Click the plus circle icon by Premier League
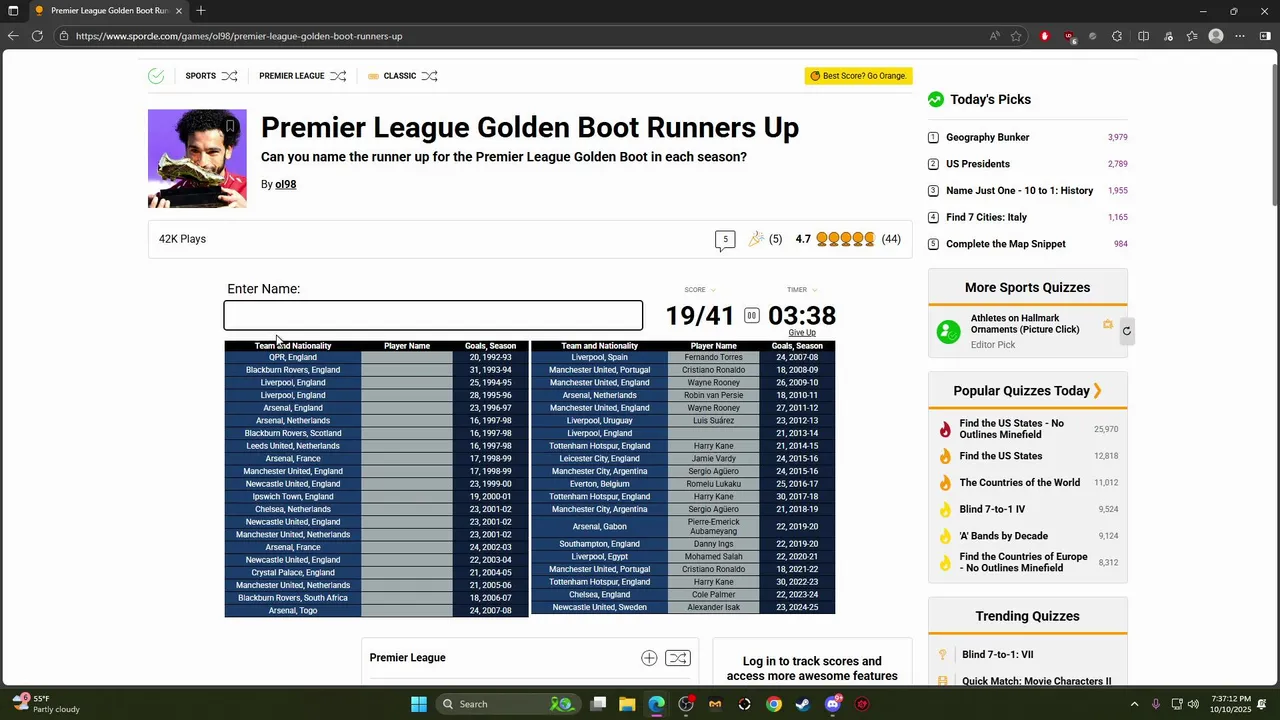Screen dimensions: 1280x720 click(649, 658)
